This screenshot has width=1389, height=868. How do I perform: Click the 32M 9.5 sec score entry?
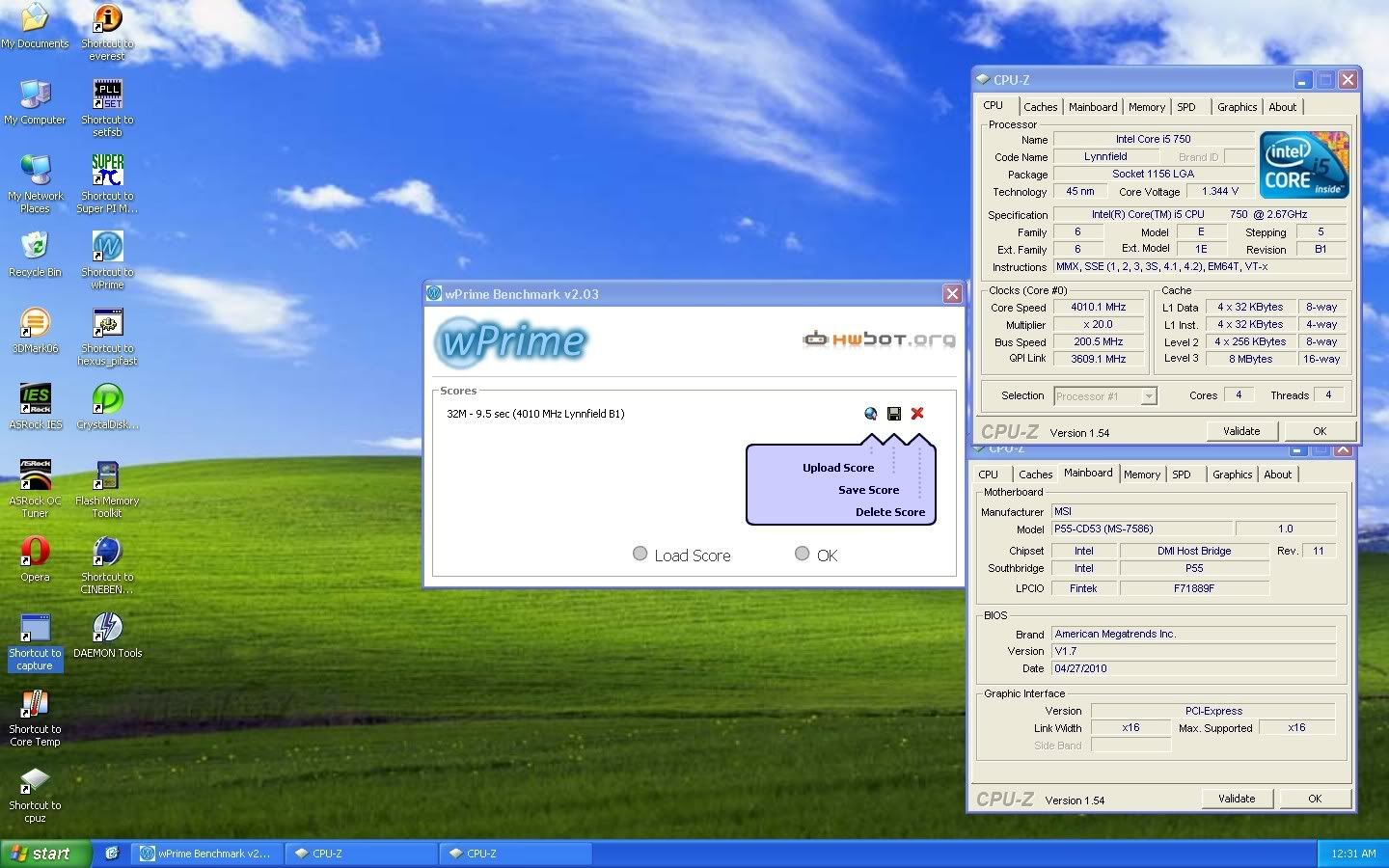(535, 414)
